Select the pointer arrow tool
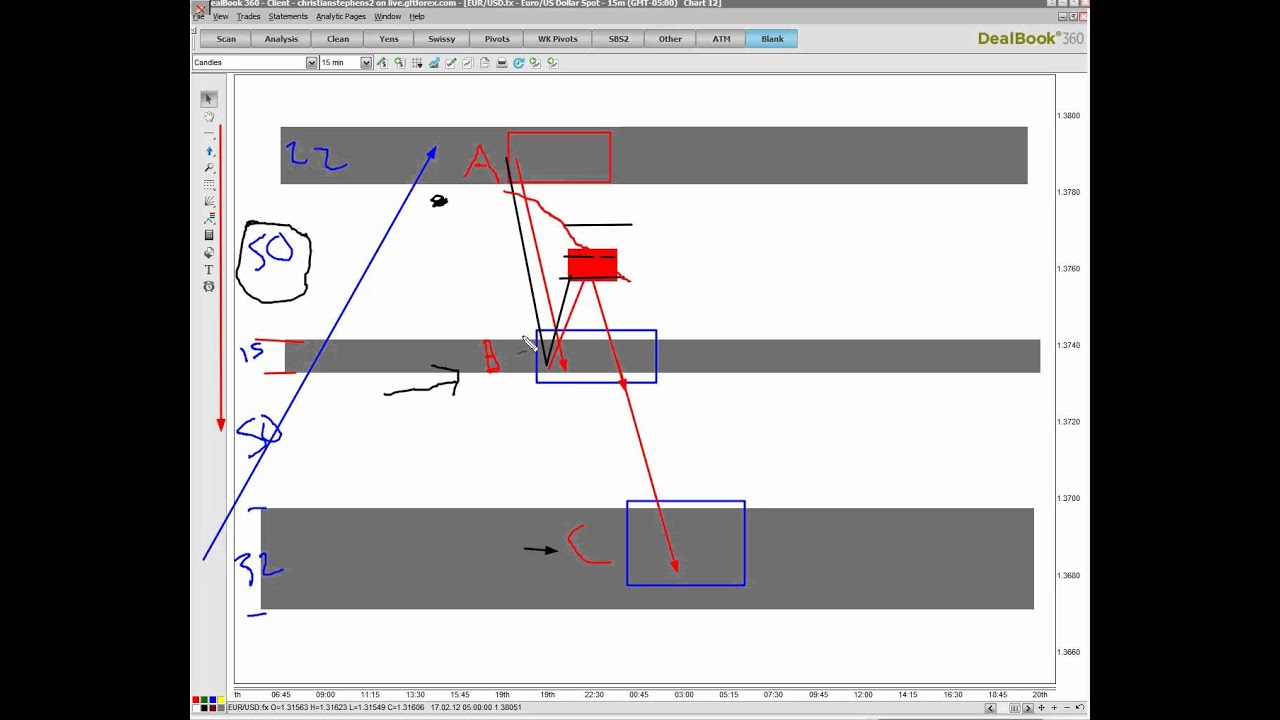This screenshot has height=720, width=1280. 208,99
